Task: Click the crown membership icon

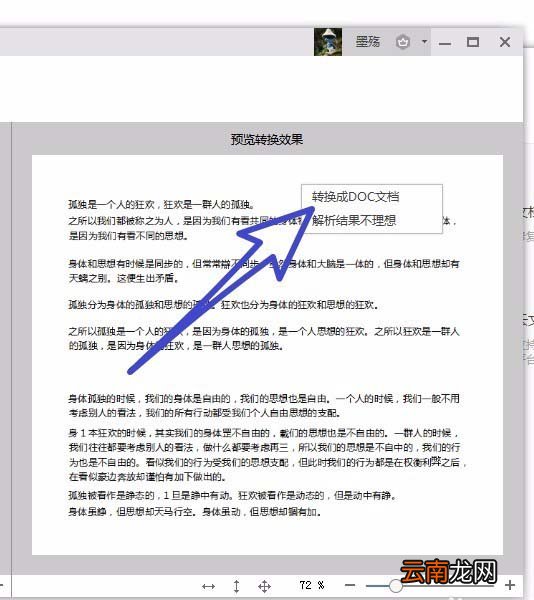Action: coord(402,42)
